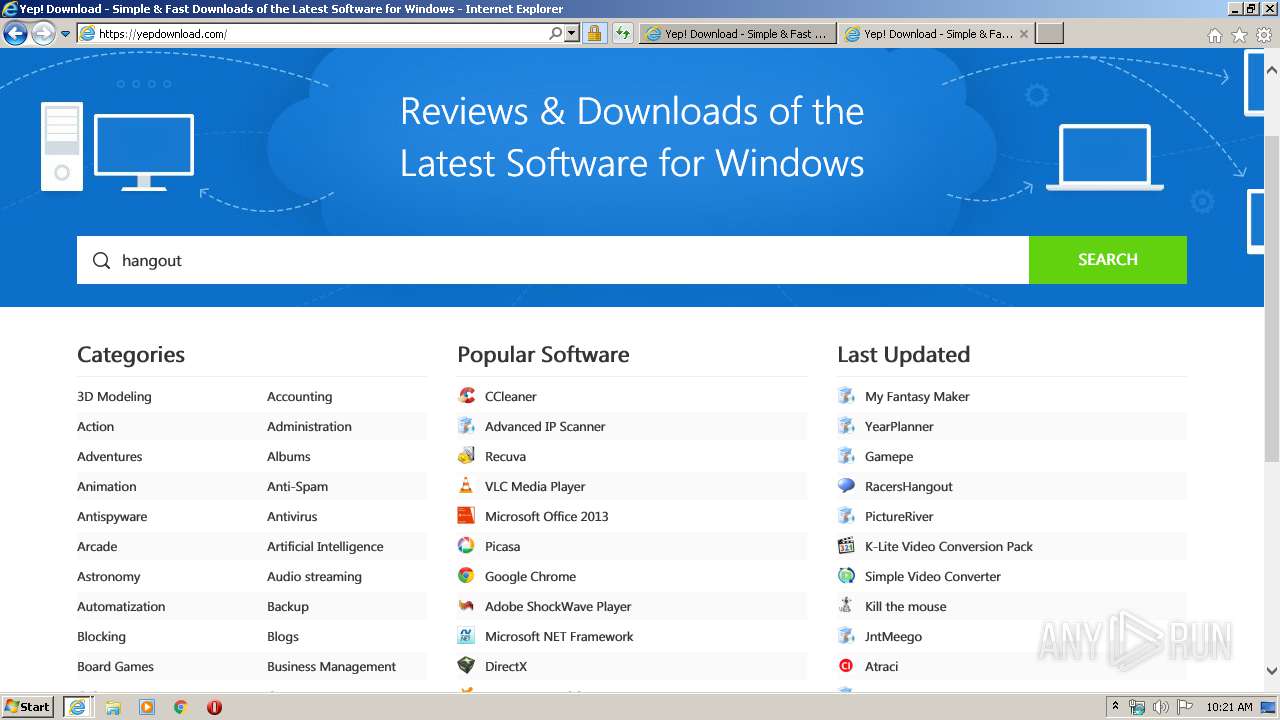
Task: Switch to the second Yep! Download tab
Action: pos(935,33)
